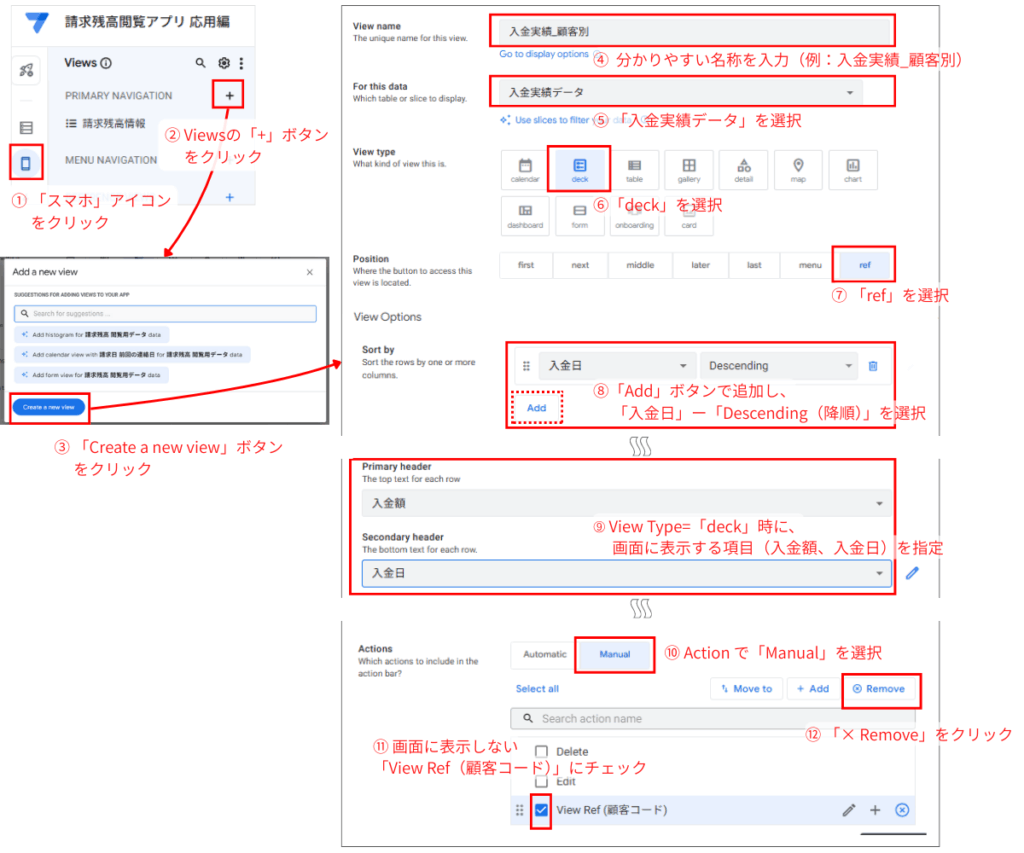Screen dimensions: 1024x853
Task: Select the form view type icon
Action: point(579,212)
